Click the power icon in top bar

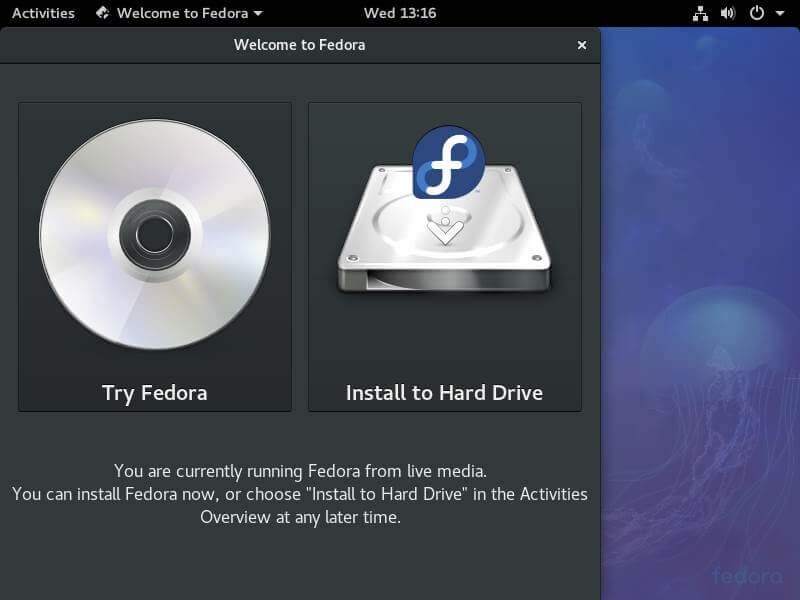pos(757,13)
